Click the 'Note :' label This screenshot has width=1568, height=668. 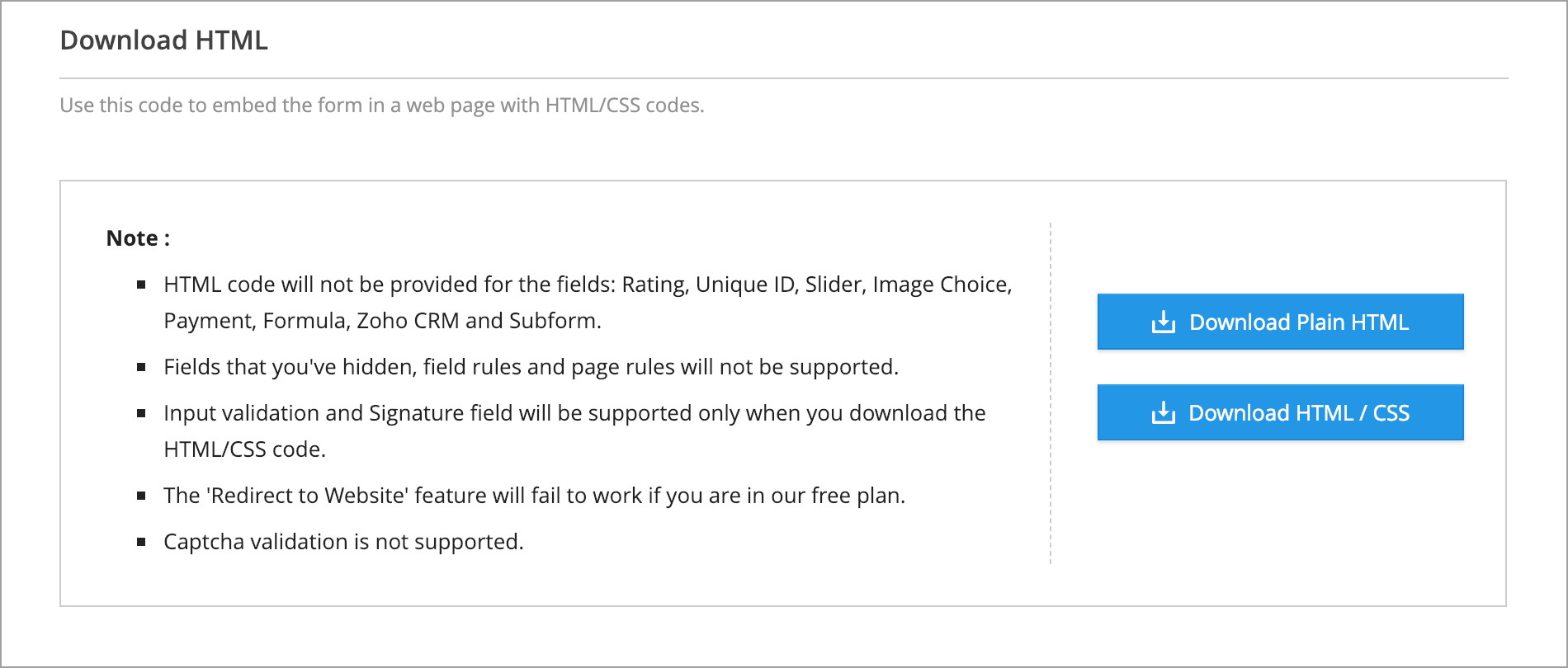point(138,238)
